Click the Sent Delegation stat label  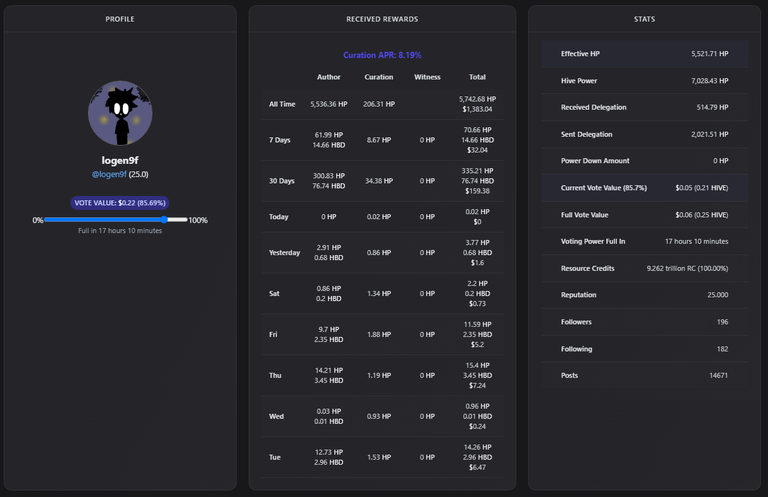point(586,134)
